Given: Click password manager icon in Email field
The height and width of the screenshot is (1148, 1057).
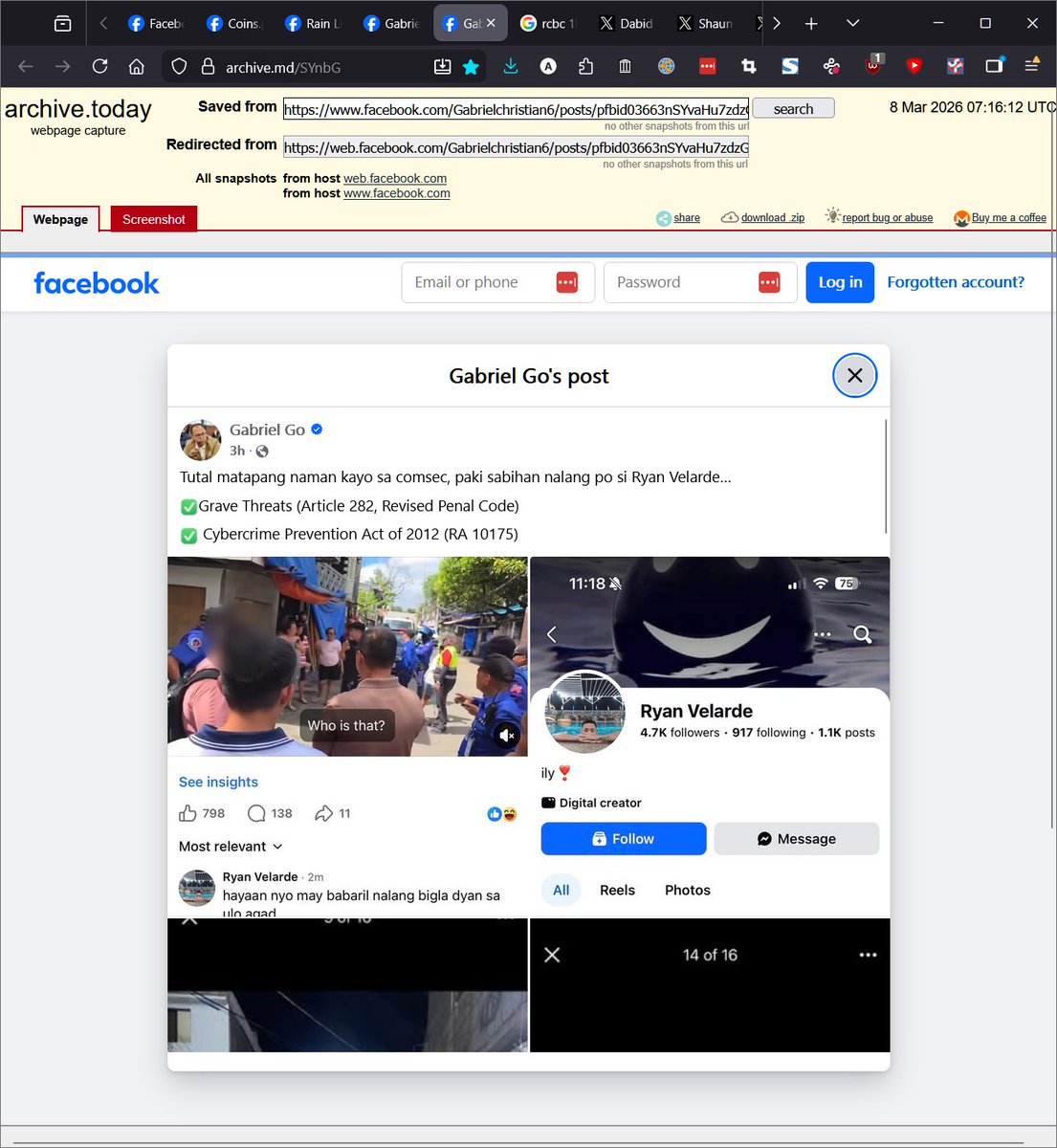Looking at the screenshot, I should [567, 282].
